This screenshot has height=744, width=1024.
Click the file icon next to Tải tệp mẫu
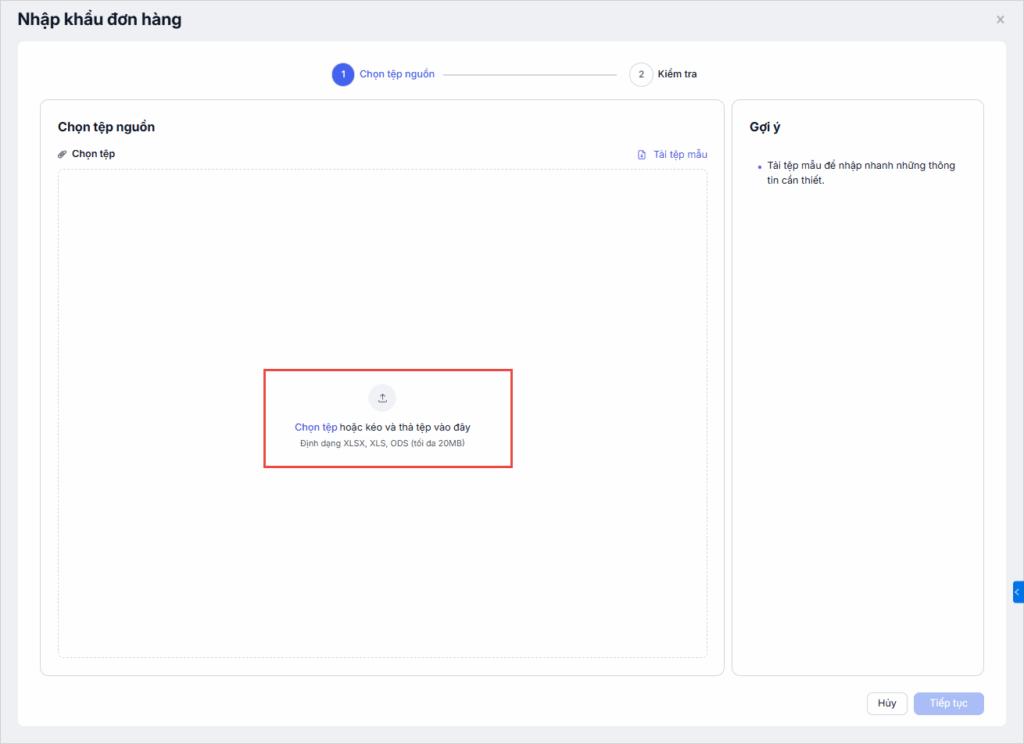pyautogui.click(x=642, y=155)
